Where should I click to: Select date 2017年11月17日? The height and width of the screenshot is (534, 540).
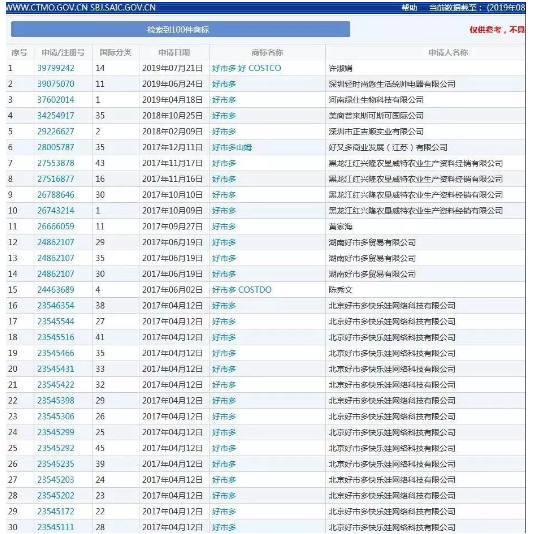pos(172,163)
